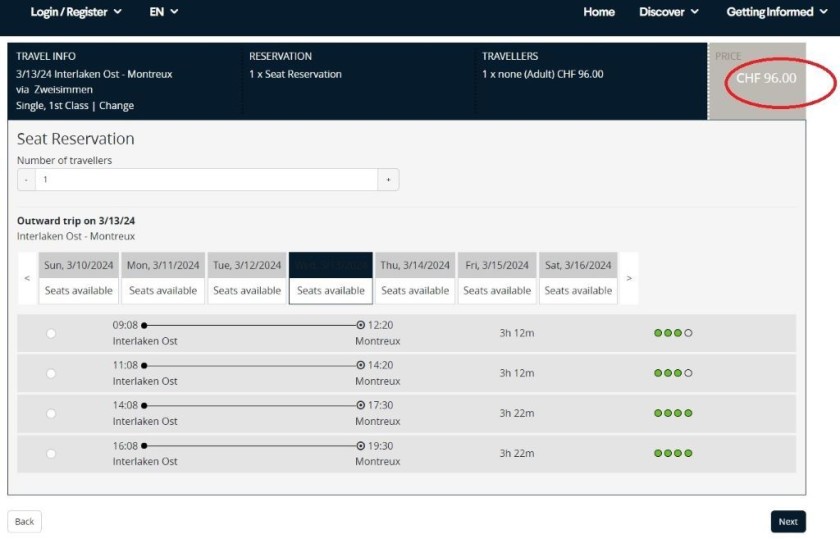Image resolution: width=840 pixels, height=539 pixels.
Task: Click occupancy dots for the 11:08 train
Action: 673,373
